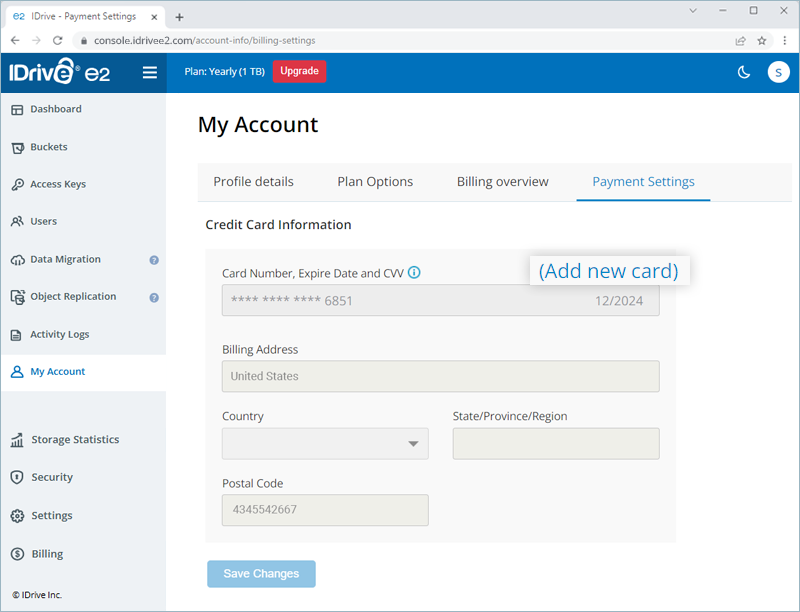The height and width of the screenshot is (612, 800).
Task: Open Access Keys via key icon
Action: coord(17,185)
